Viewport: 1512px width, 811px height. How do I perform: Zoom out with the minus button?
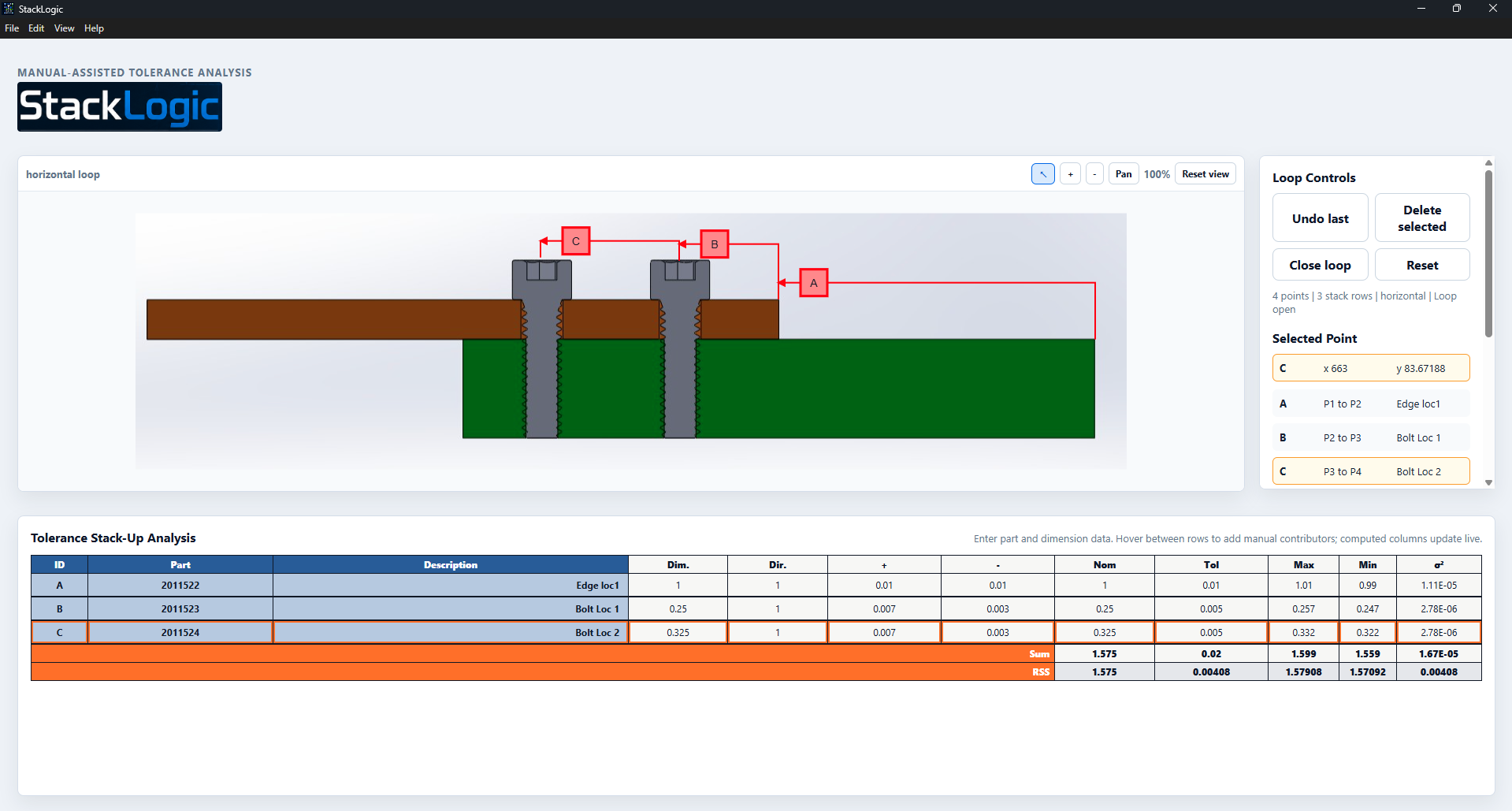pos(1094,174)
